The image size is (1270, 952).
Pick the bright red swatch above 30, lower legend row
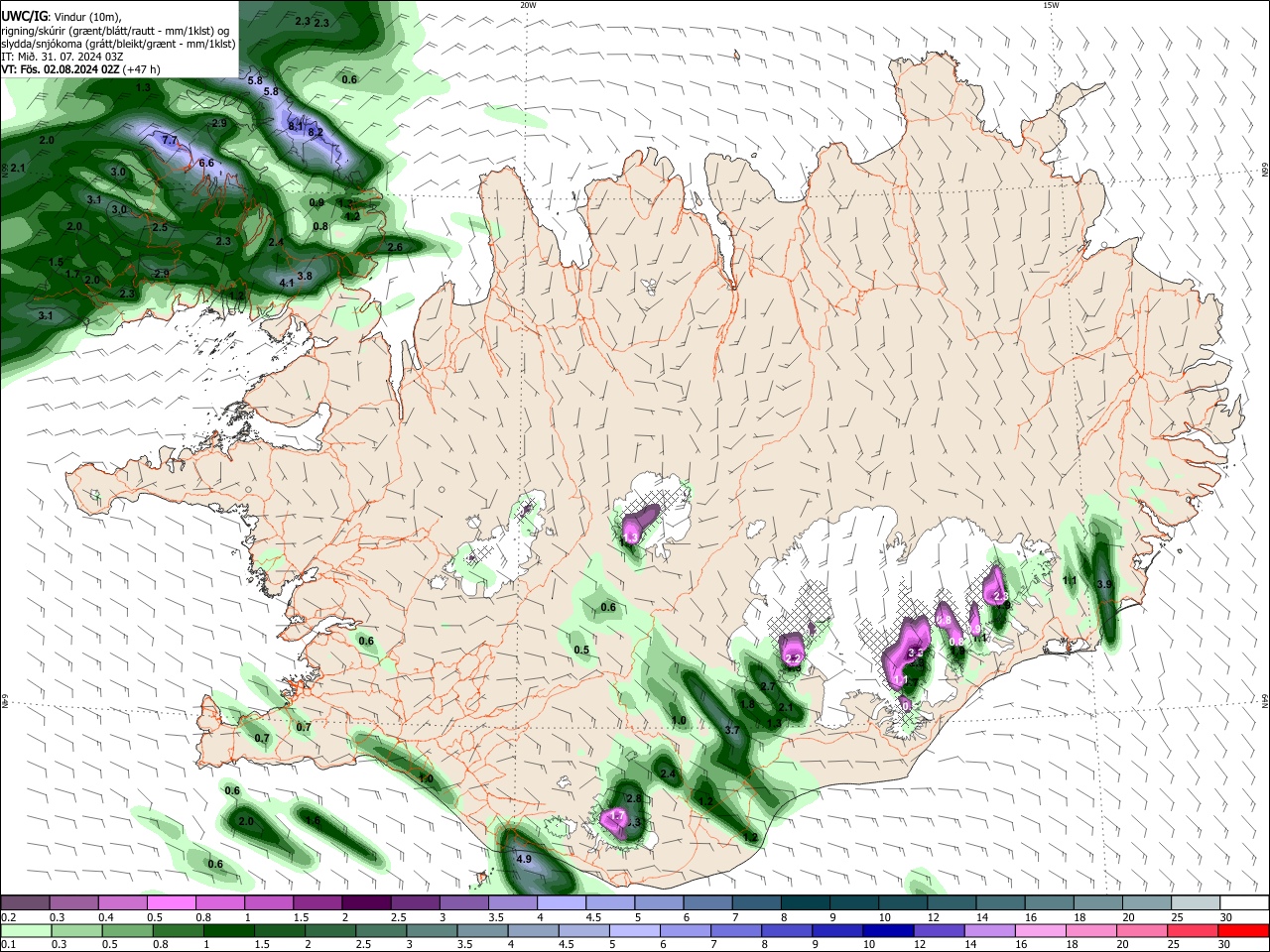coord(1242,930)
